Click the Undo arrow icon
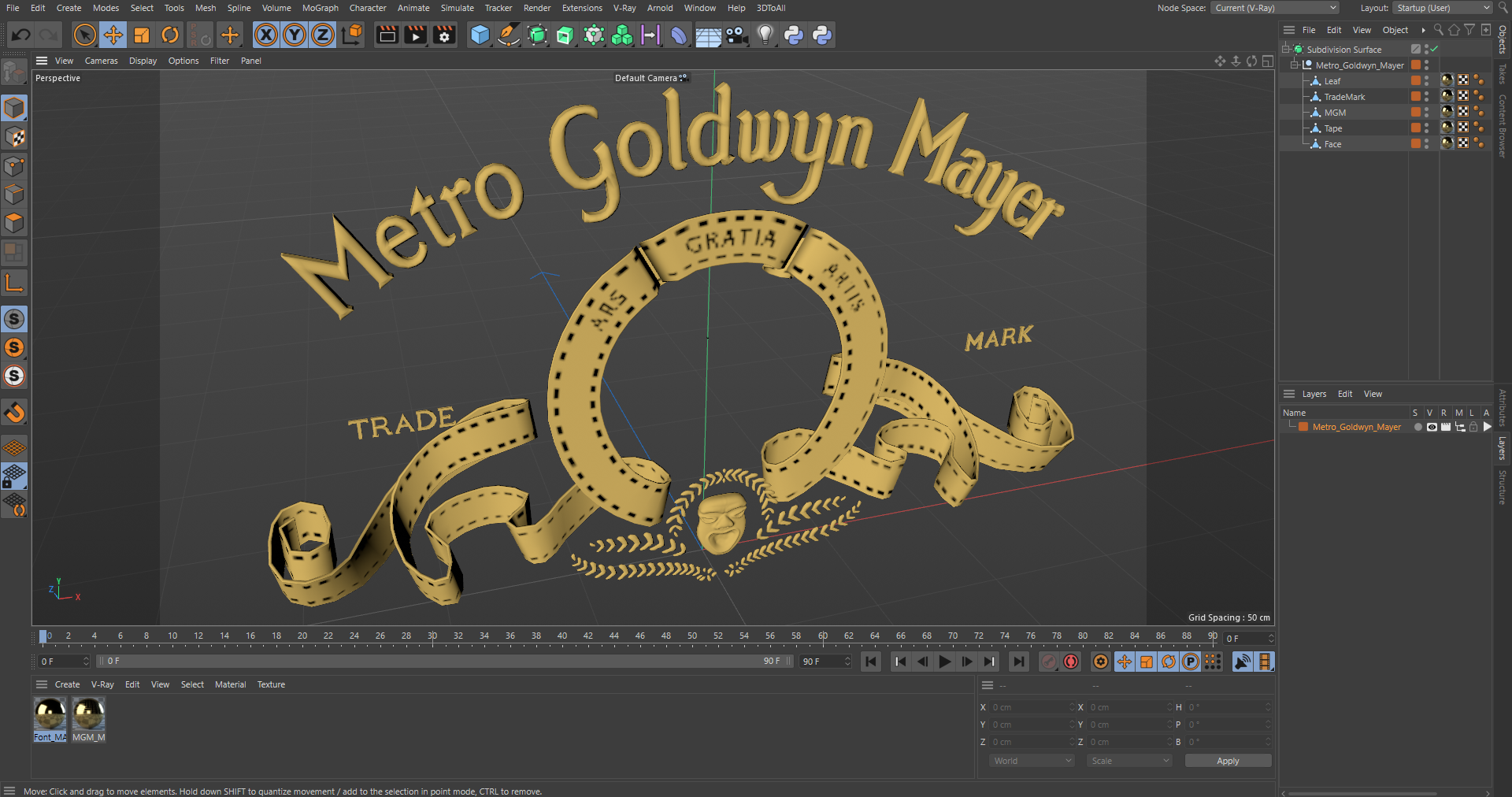The image size is (1512, 797). click(x=21, y=35)
